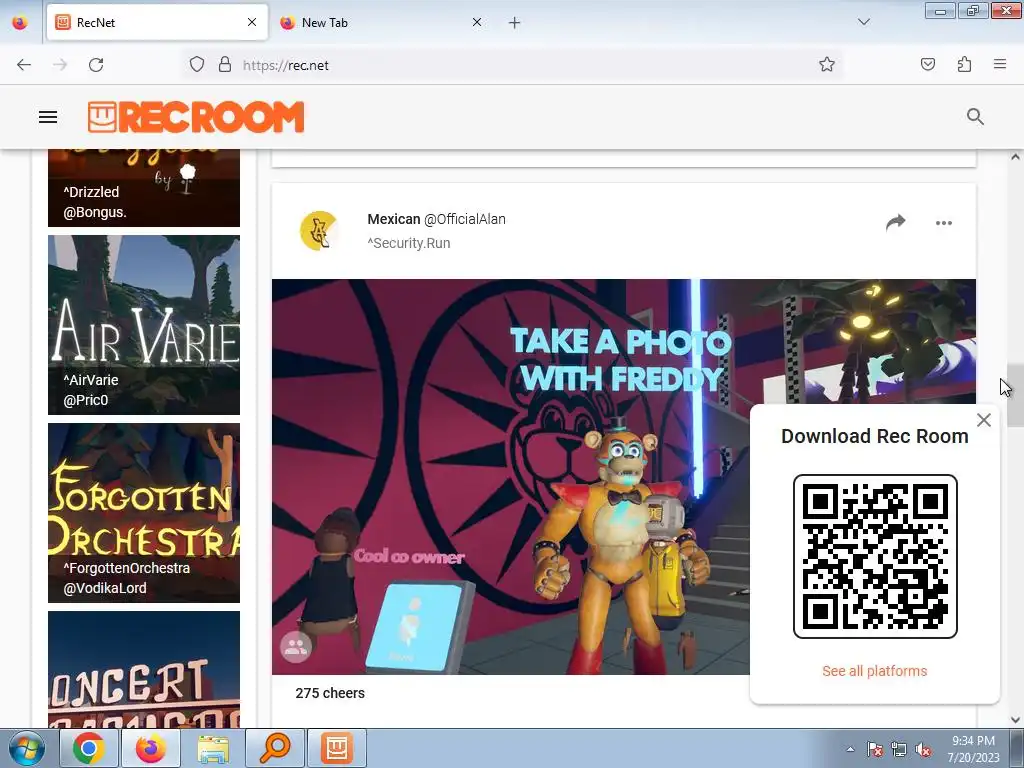Click the Firefox View icon

pyautogui.click(x=20, y=22)
